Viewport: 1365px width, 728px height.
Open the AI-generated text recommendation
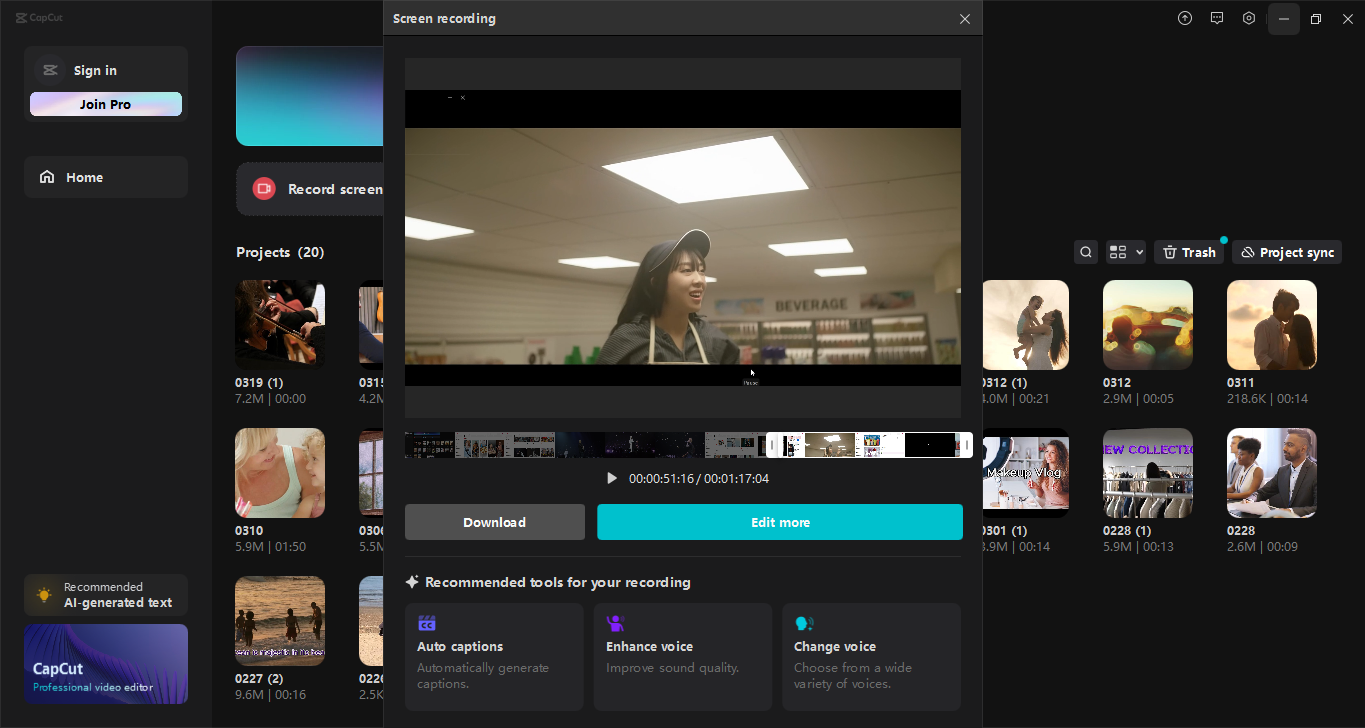105,594
